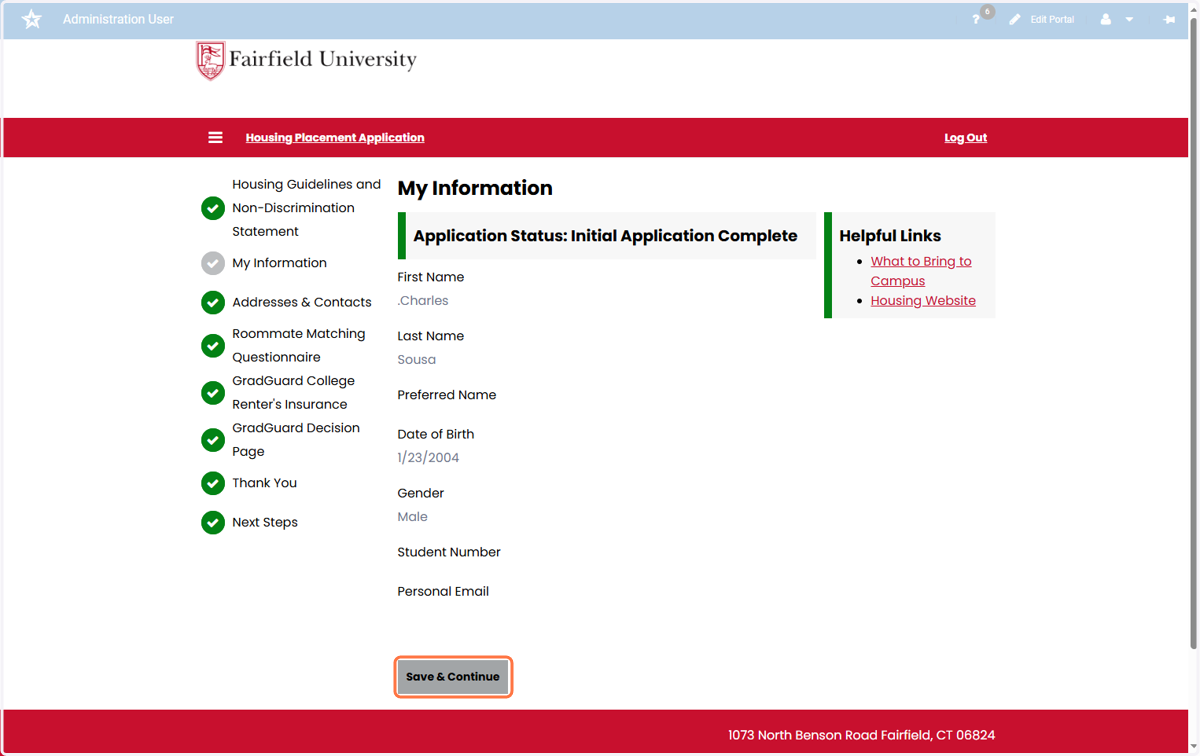Go to Addresses & Contacts step
This screenshot has height=756, width=1200.
(x=301, y=302)
